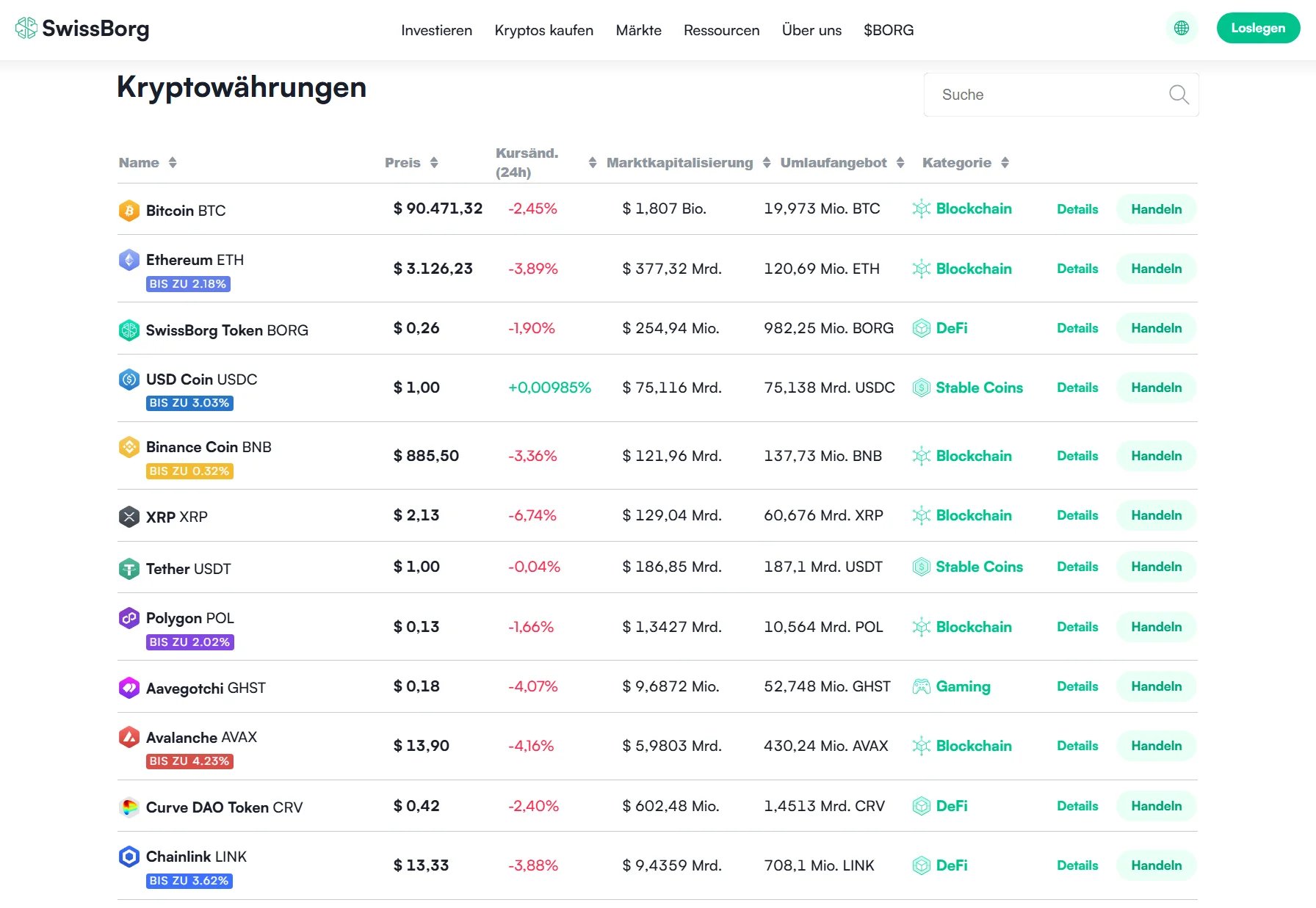Click Blockchain category icon in Avalanche row
The image size is (1316, 908).
tap(921, 746)
